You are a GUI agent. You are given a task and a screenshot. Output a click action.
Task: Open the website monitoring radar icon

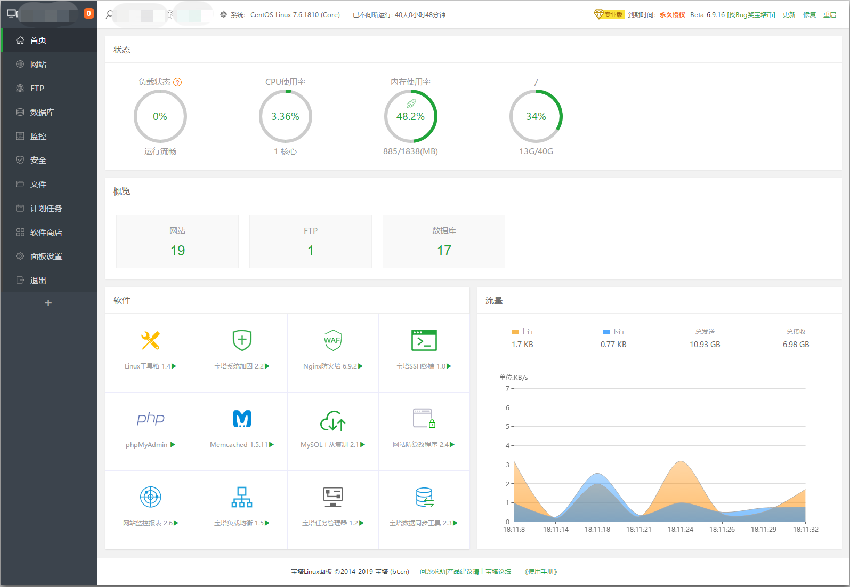150,496
